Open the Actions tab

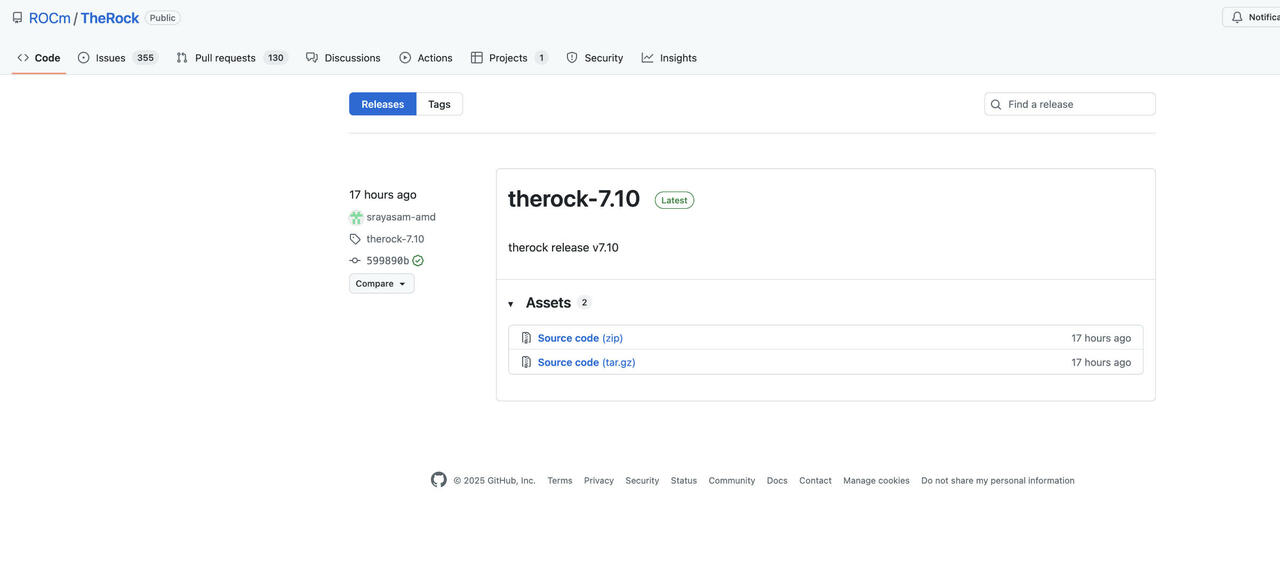(434, 58)
